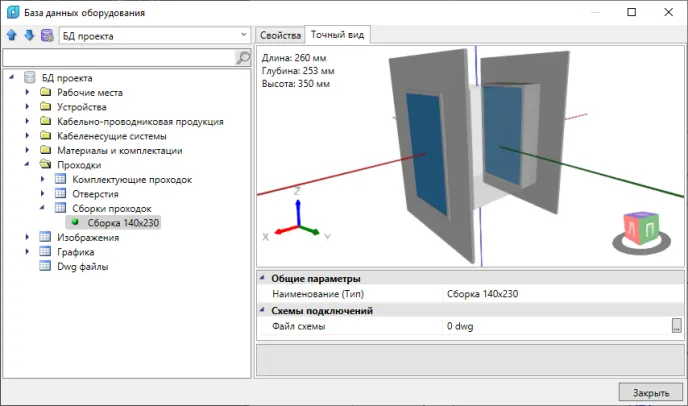Click the ellipsis browse button for Файл схемы
Viewport: 688px width, 406px height.
click(x=676, y=326)
